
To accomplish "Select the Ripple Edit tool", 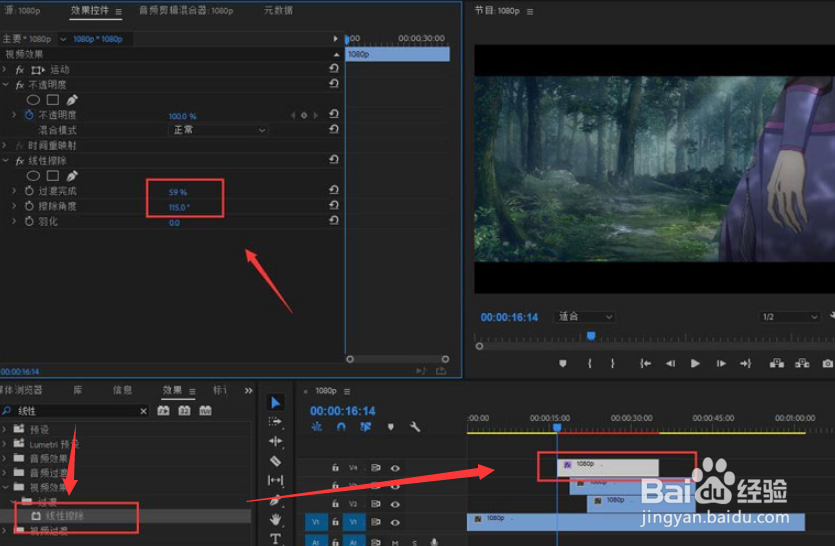I will tap(275, 441).
